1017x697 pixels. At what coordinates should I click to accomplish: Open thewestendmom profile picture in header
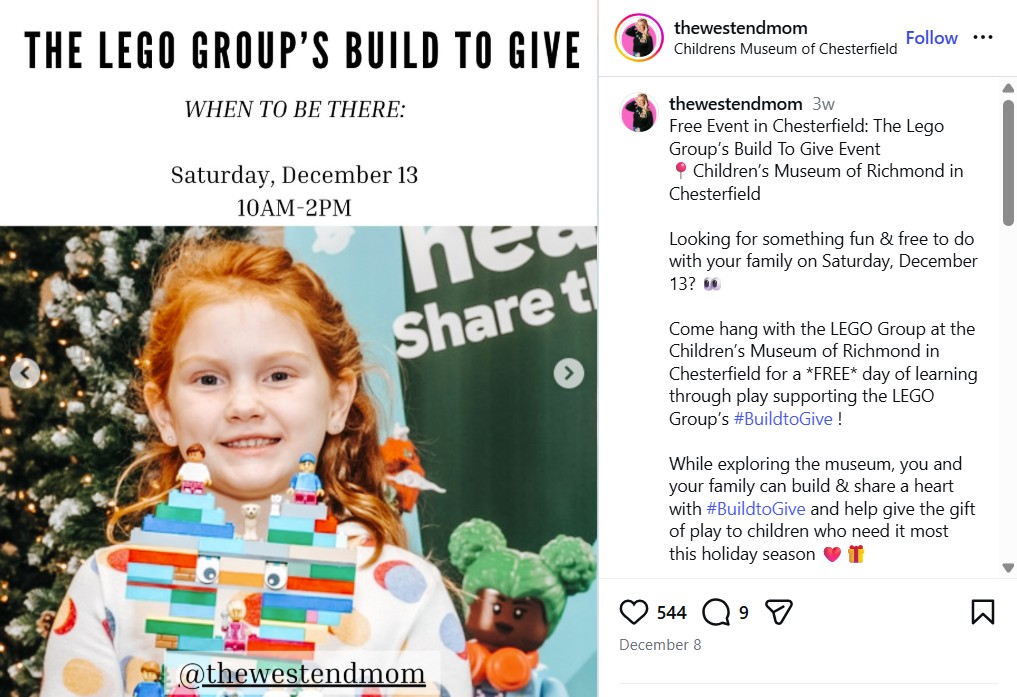[x=639, y=38]
